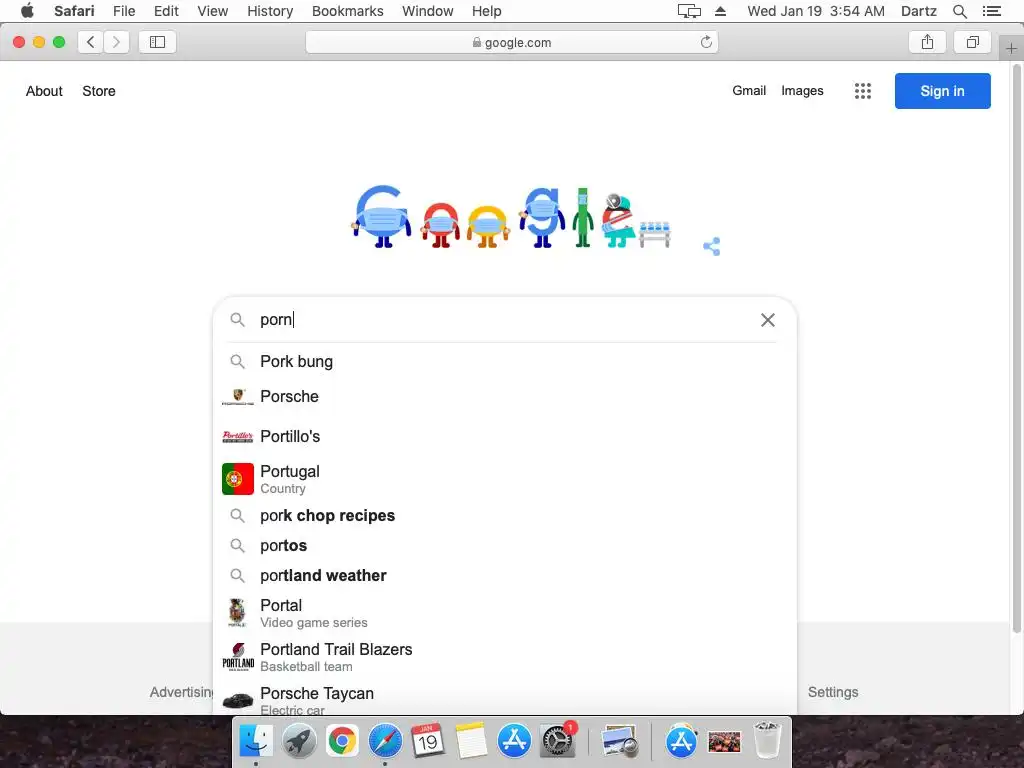Open Finder from the Dock
This screenshot has height=768, width=1024.
256,741
